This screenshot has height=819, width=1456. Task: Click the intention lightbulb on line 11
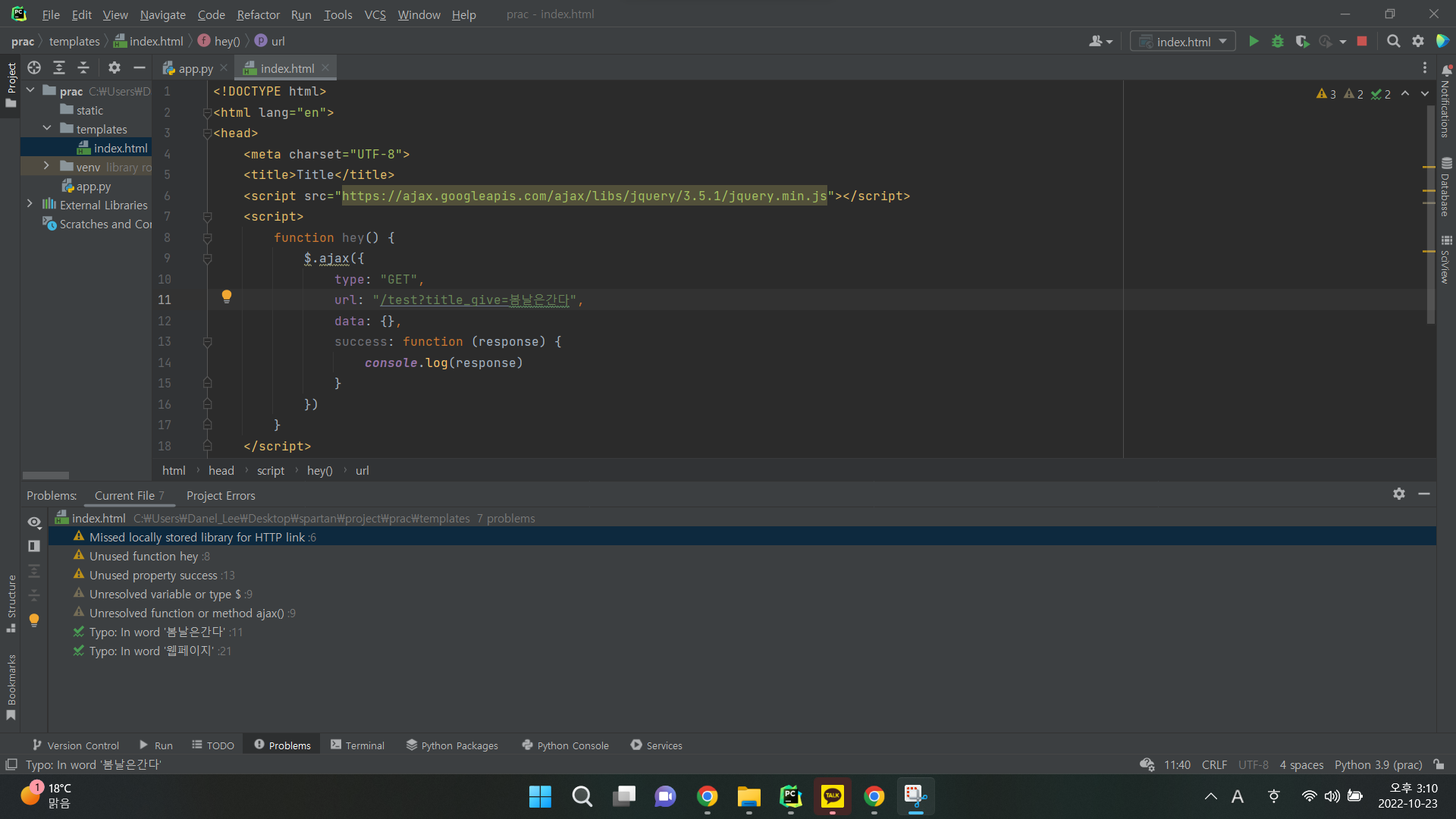click(x=226, y=297)
